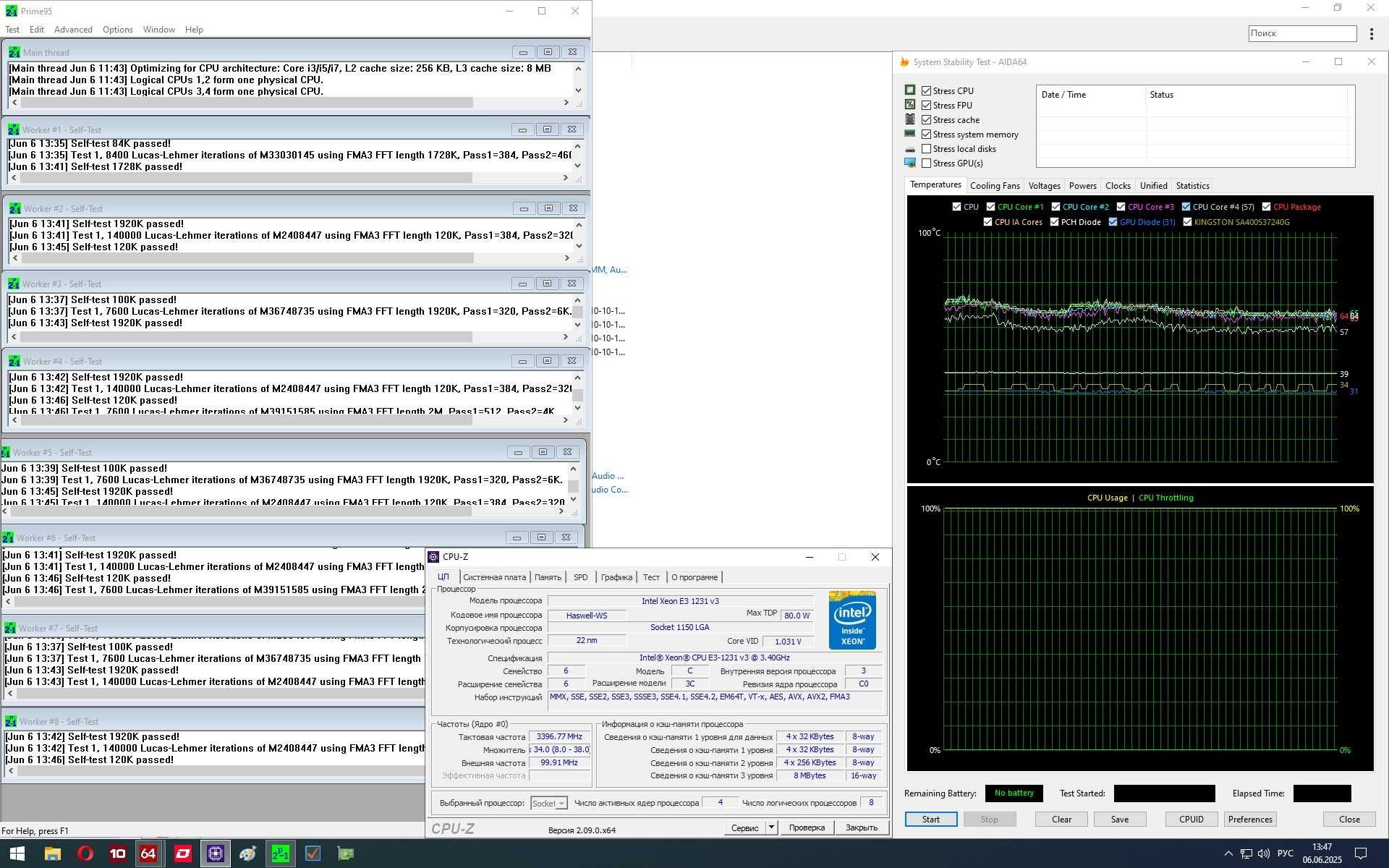Show hidden system tray icons
1389x868 pixels.
point(1228,854)
